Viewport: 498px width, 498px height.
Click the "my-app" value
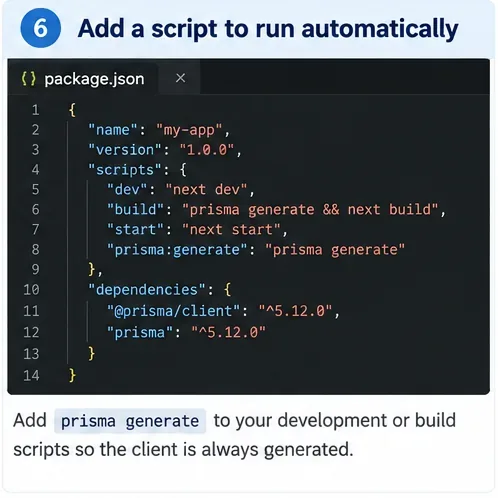coord(189,130)
